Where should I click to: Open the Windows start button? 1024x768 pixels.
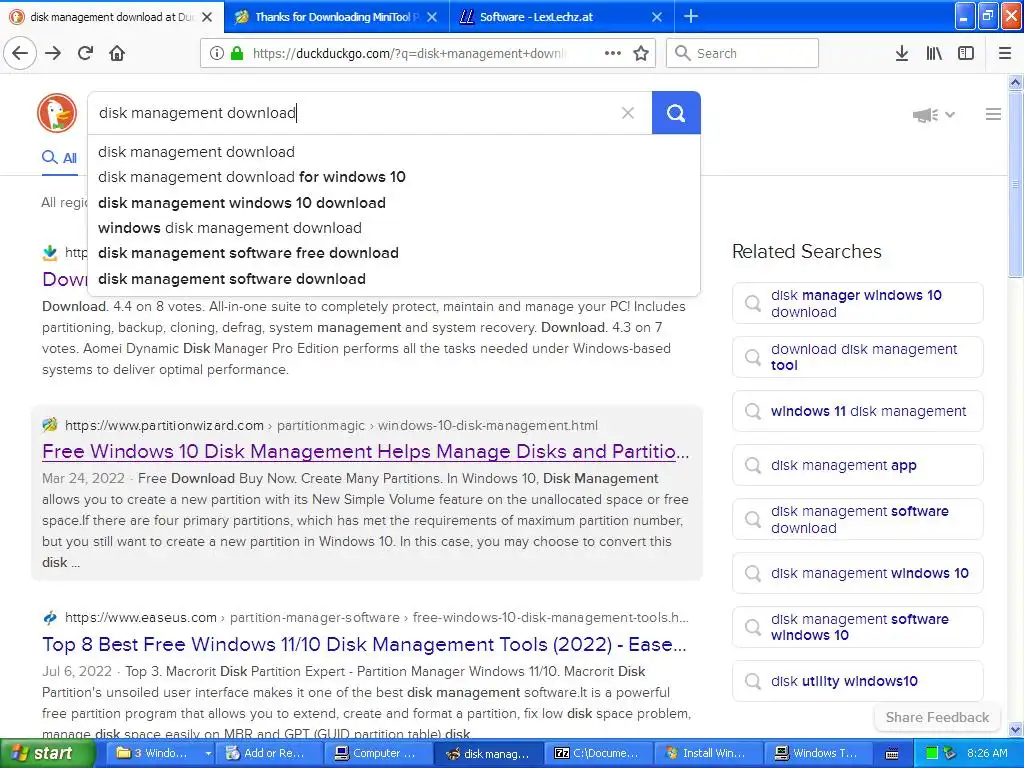click(48, 754)
